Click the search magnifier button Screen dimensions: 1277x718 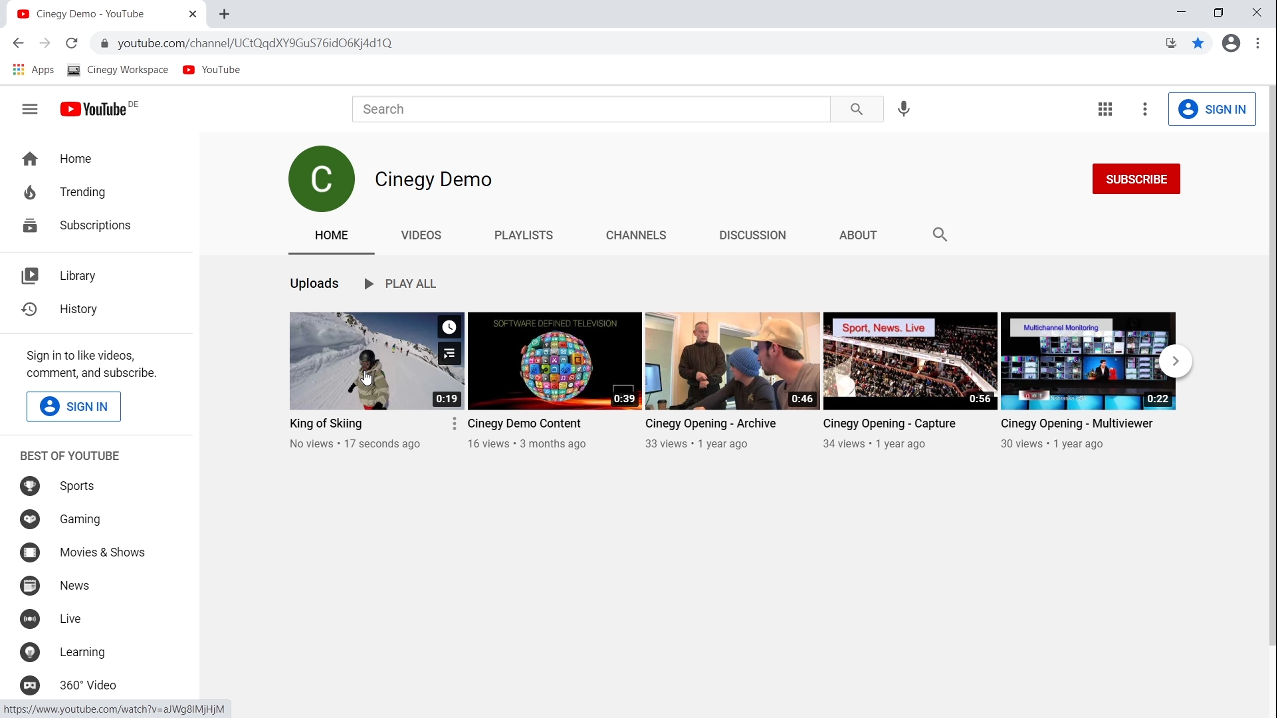856,109
